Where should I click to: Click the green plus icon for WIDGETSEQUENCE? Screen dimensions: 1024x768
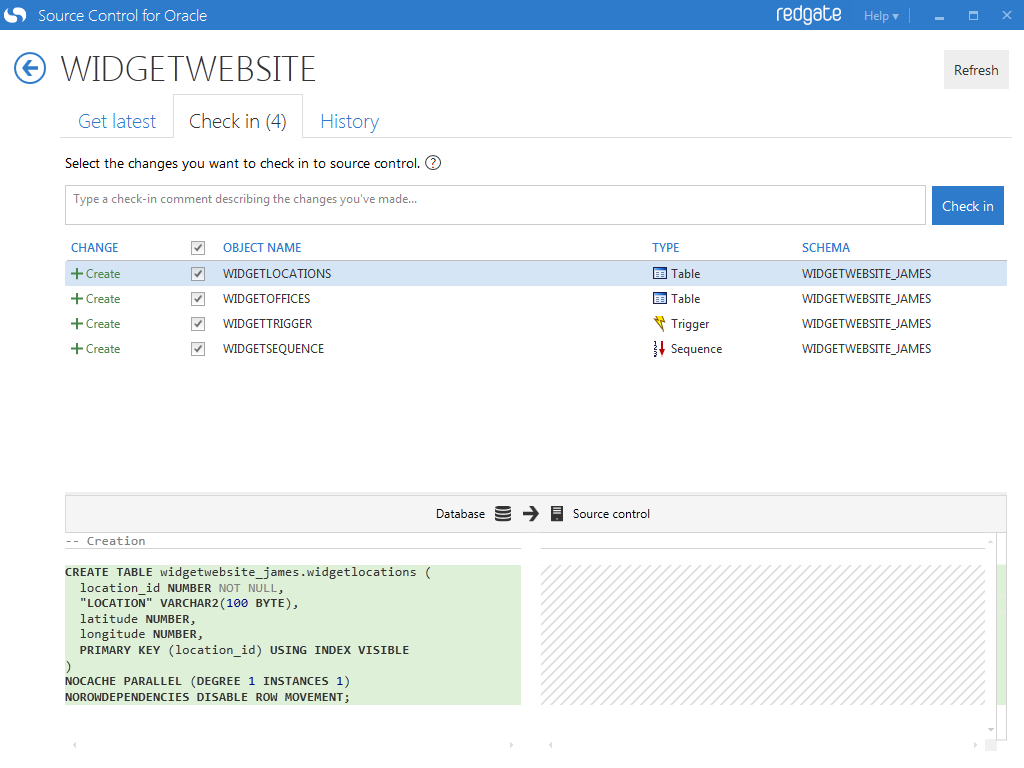point(76,349)
